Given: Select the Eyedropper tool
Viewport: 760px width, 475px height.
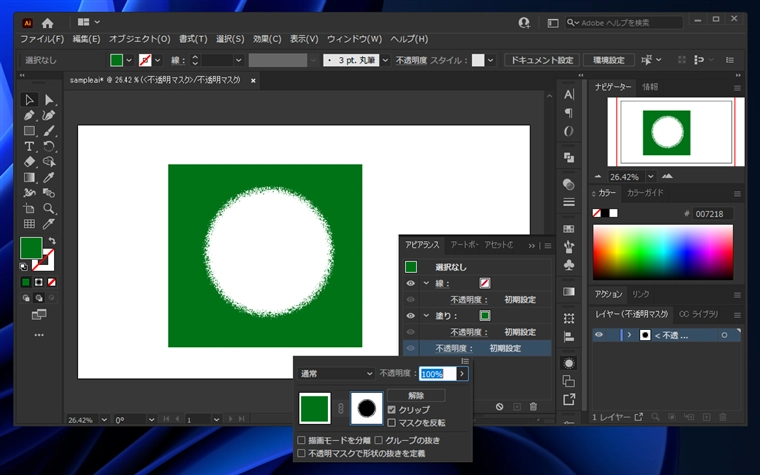Looking at the screenshot, I should click(49, 177).
